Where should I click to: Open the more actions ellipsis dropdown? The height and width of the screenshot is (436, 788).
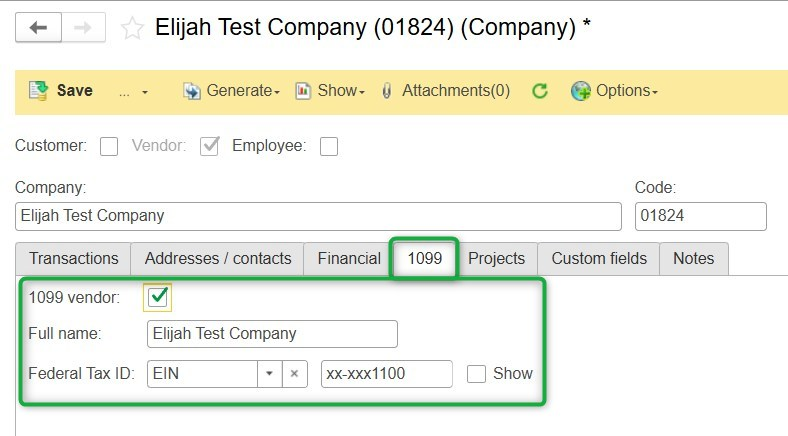coord(133,91)
